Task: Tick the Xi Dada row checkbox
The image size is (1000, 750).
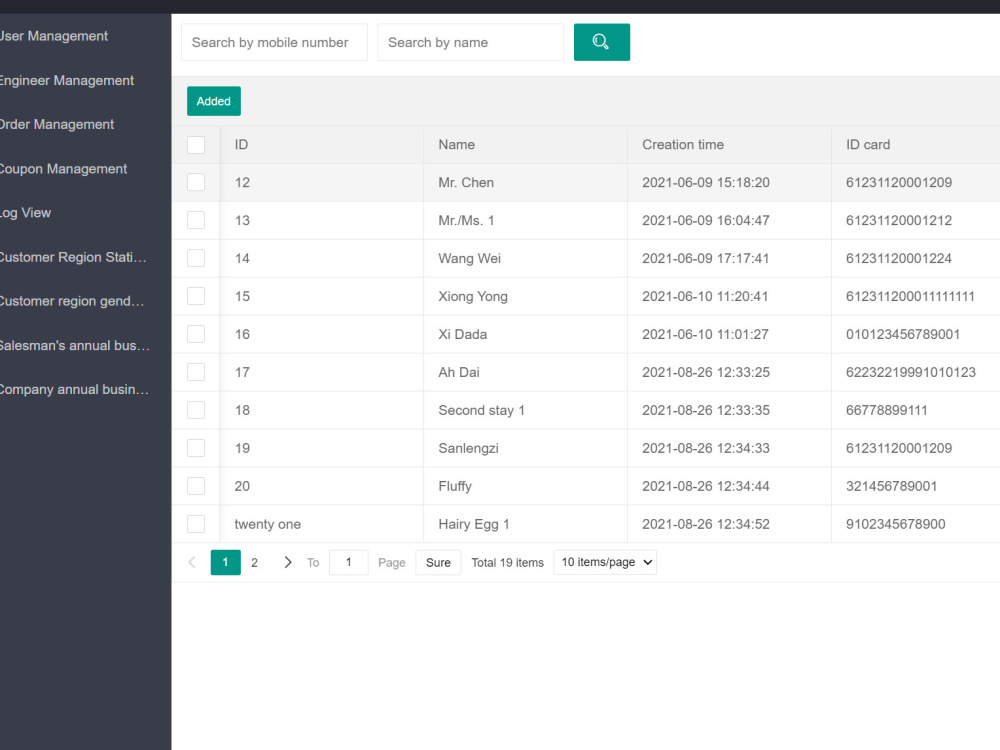Action: [x=196, y=334]
